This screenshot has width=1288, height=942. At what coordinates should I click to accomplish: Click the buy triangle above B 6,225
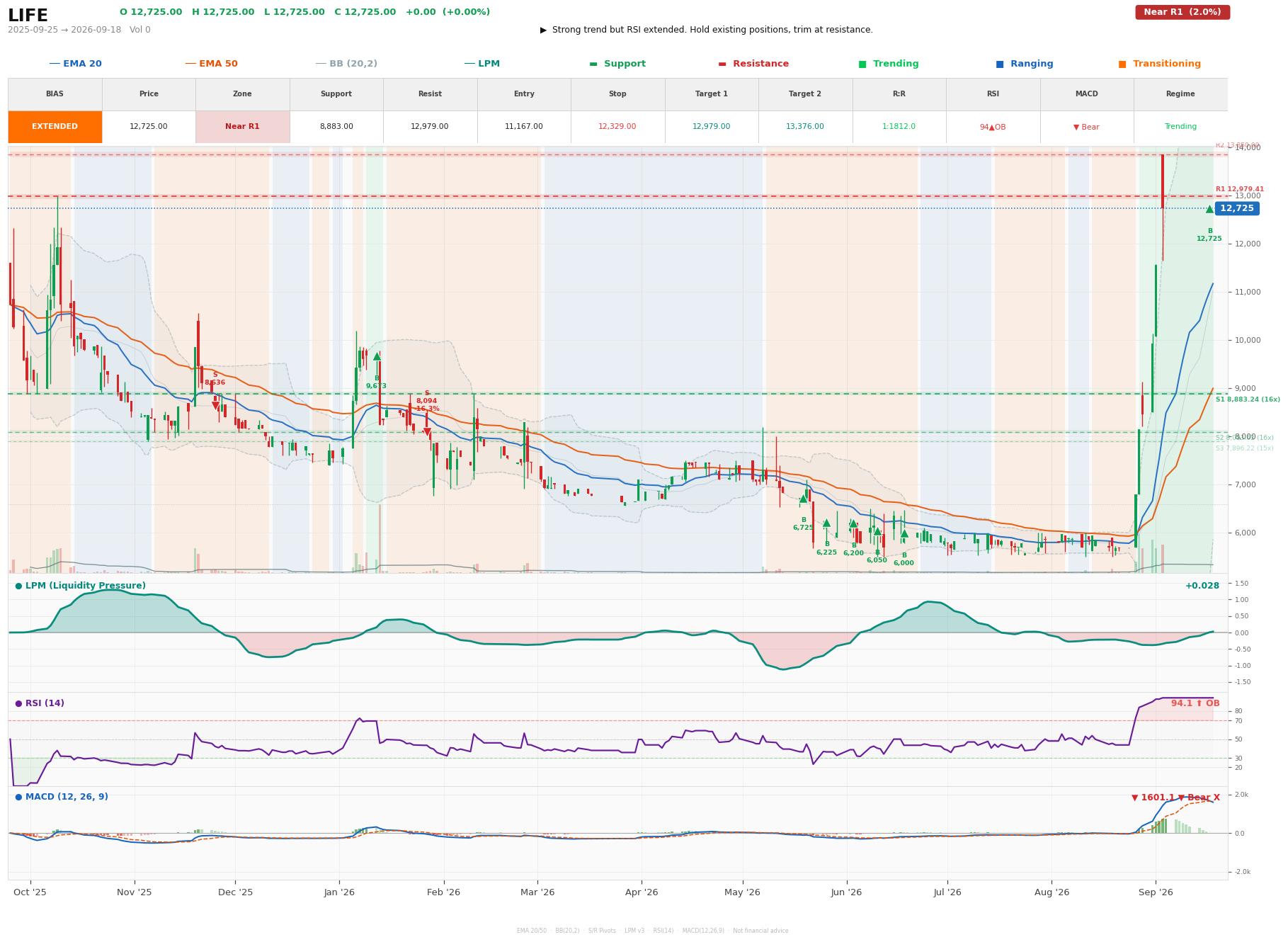[826, 523]
